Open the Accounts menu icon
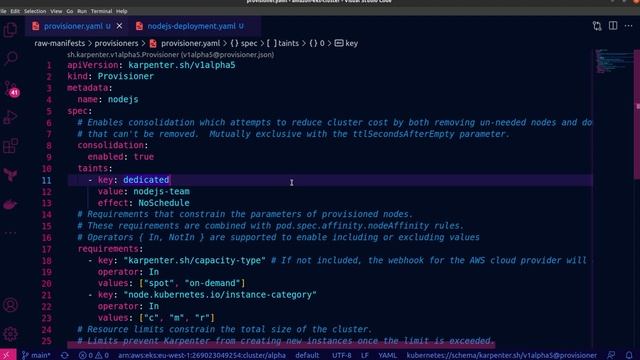Screen dimensions: 640x360 pos(10,305)
